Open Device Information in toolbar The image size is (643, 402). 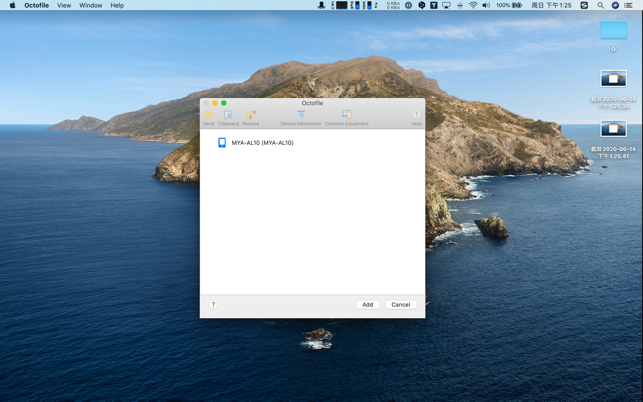coord(301,114)
